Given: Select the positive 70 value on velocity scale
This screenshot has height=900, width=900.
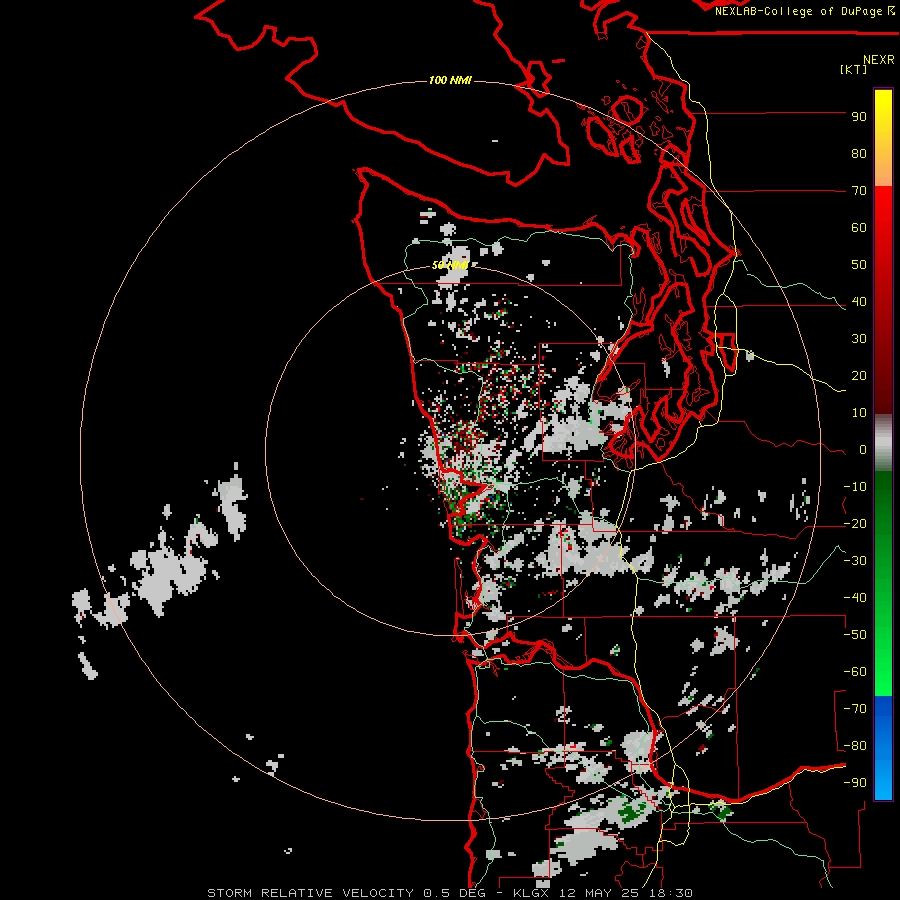Looking at the screenshot, I should 859,191.
